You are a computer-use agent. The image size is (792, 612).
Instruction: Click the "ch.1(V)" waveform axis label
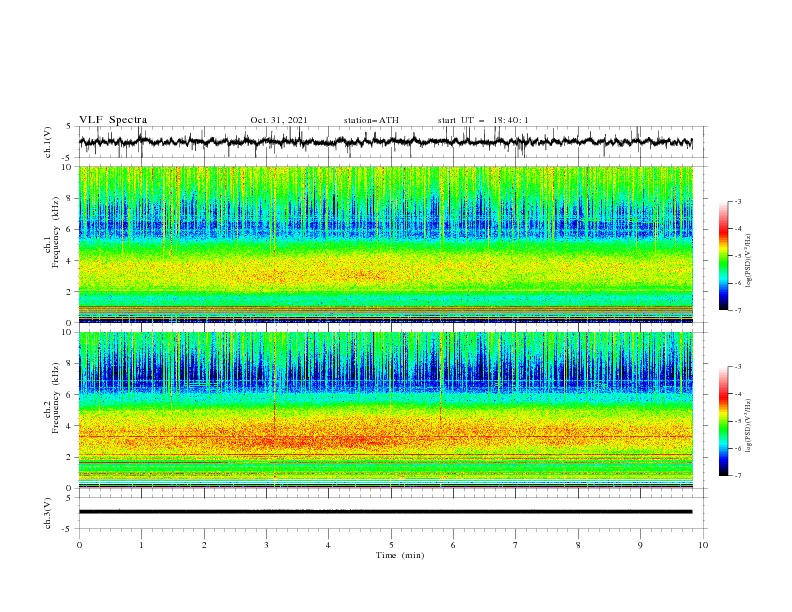point(48,142)
